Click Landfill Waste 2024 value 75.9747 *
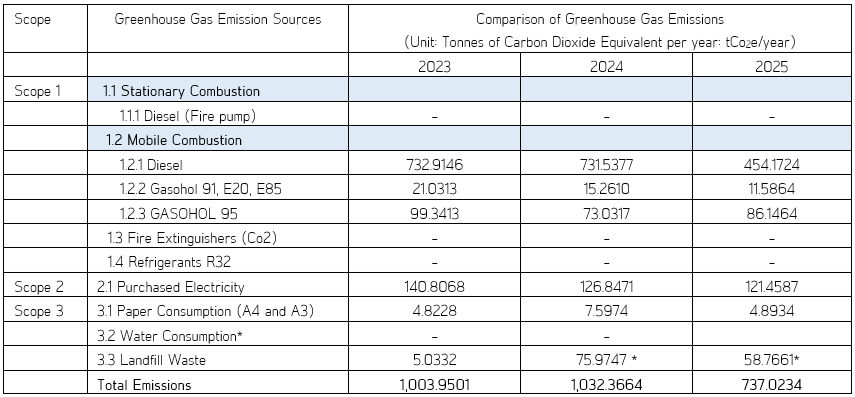This screenshot has width=855, height=397. tap(607, 360)
